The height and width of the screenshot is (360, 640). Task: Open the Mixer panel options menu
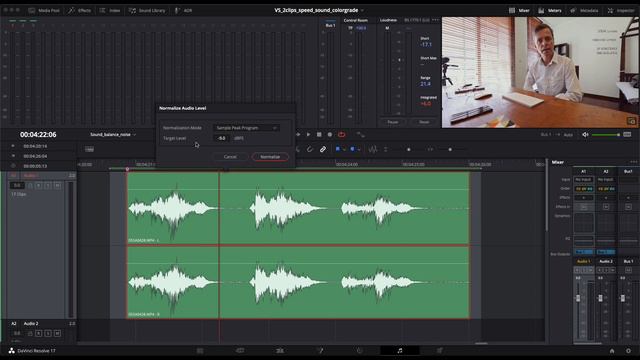click(633, 162)
